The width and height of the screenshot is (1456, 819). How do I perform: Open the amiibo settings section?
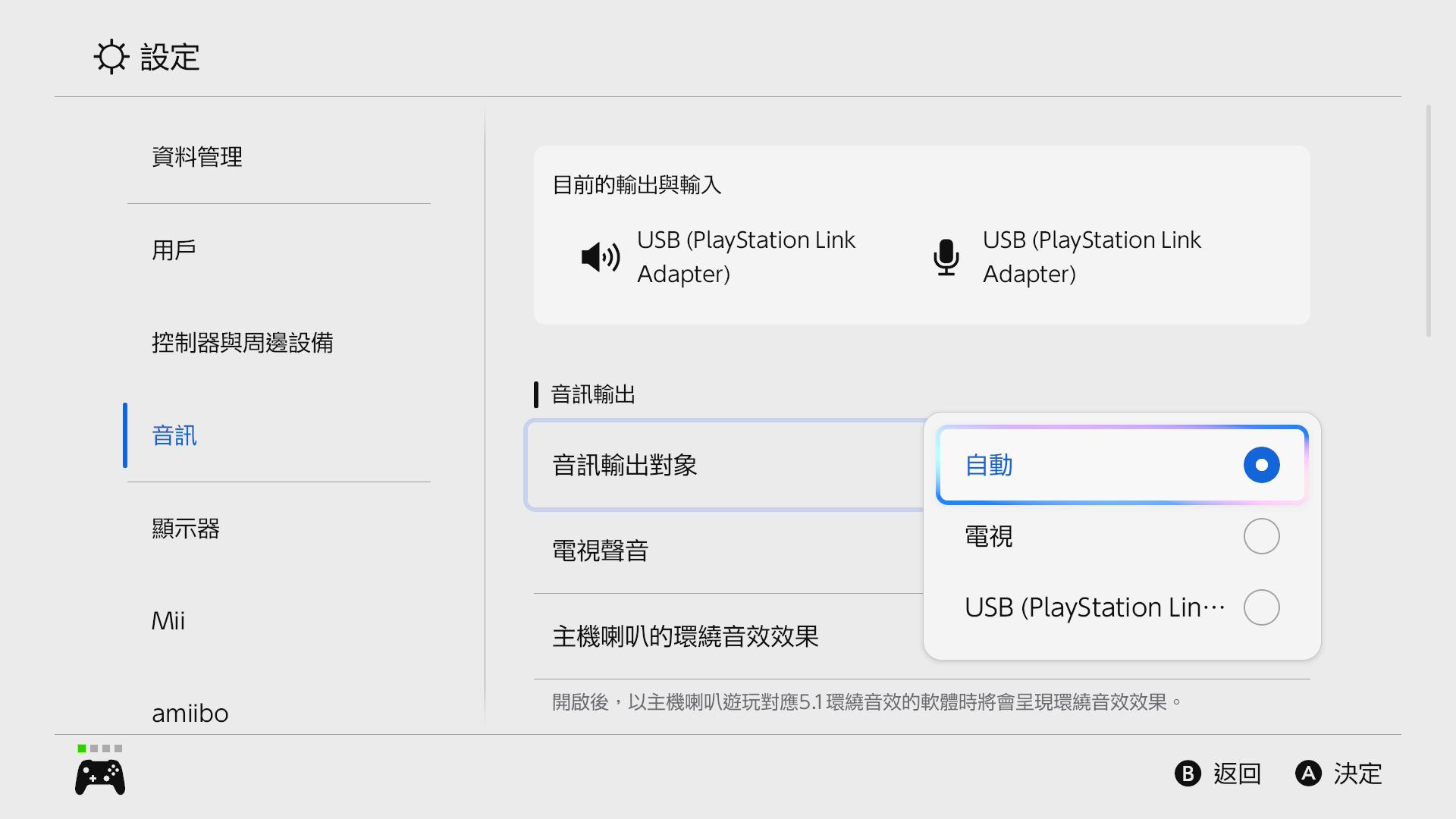tap(190, 713)
